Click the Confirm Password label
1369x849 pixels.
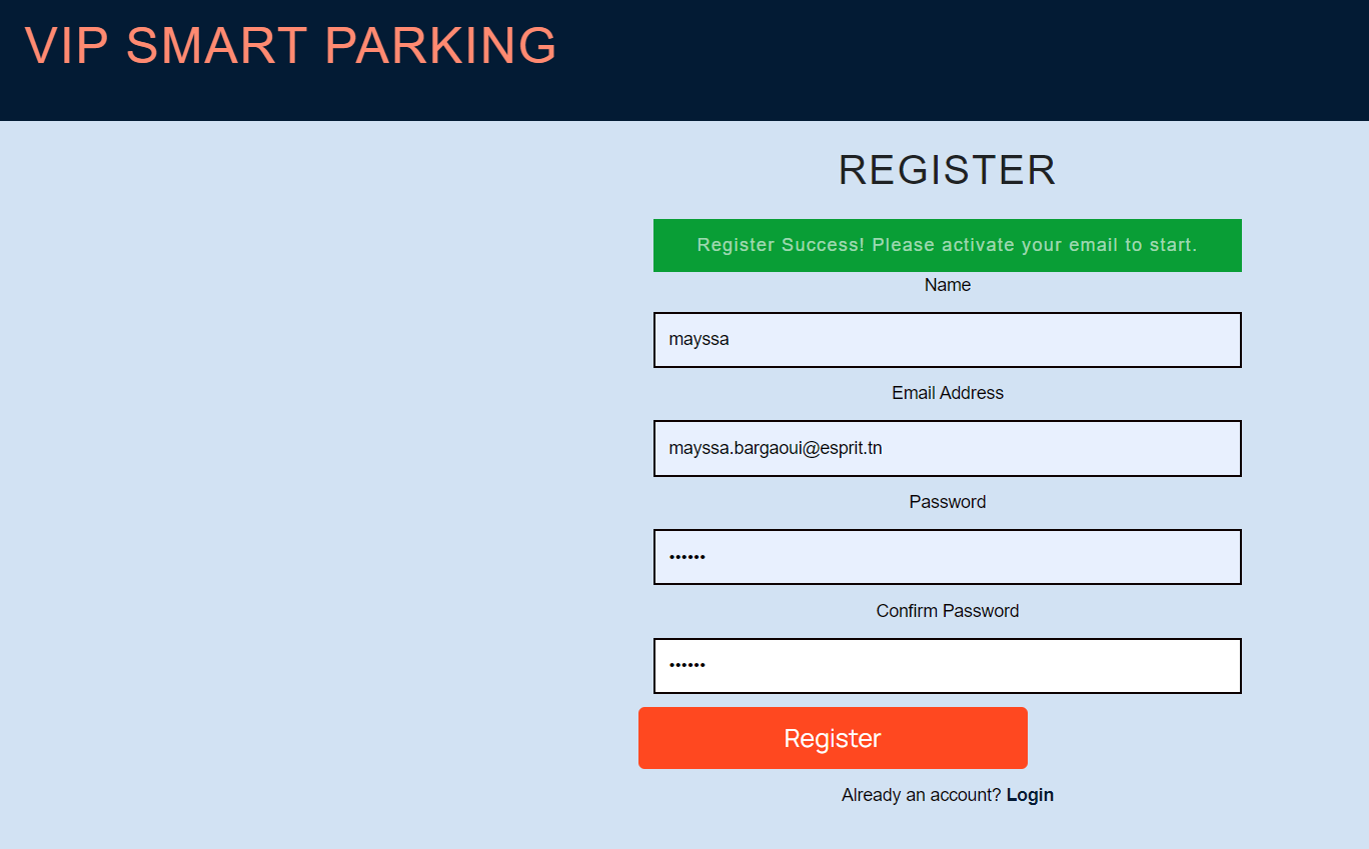(947, 610)
